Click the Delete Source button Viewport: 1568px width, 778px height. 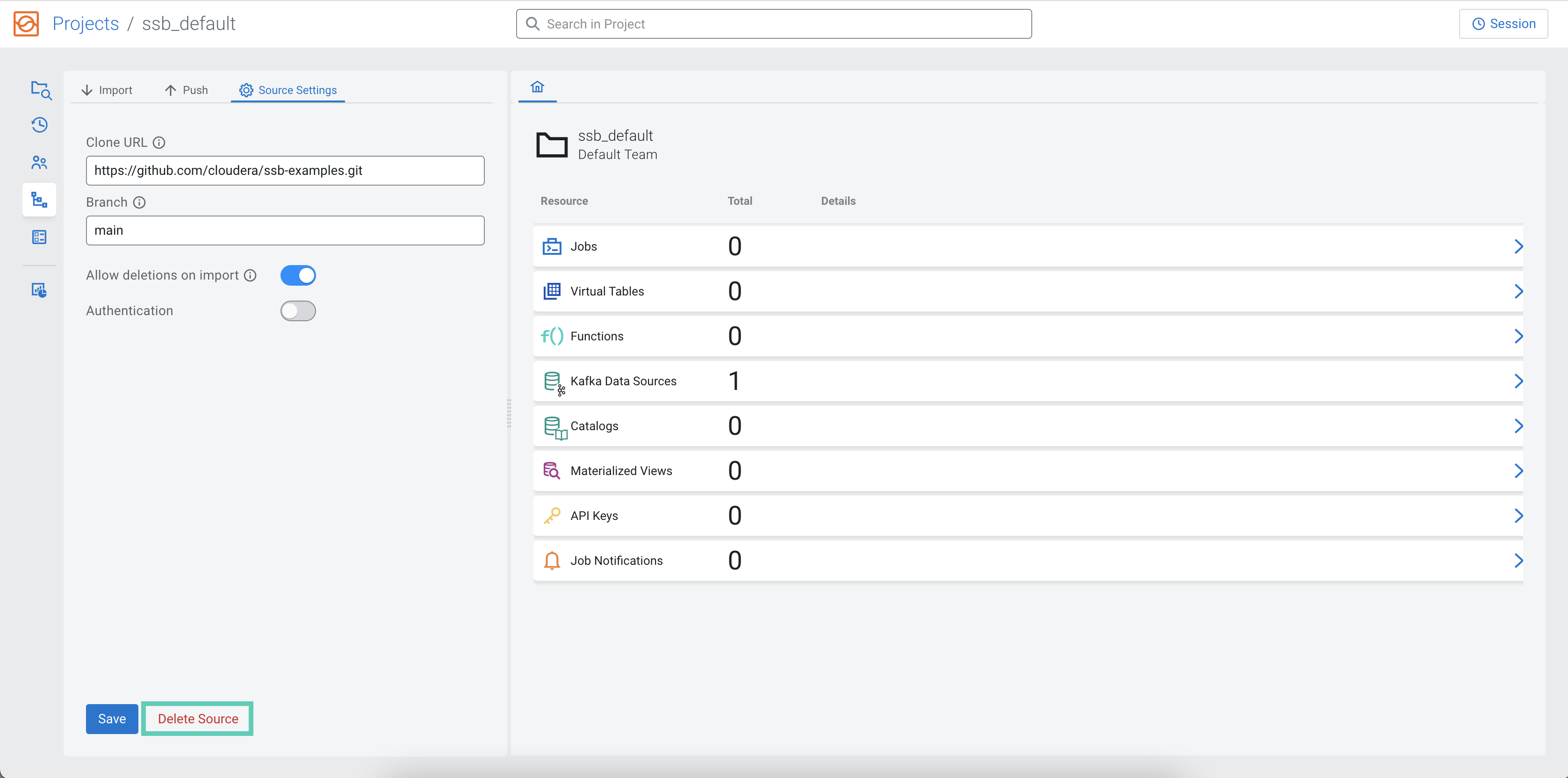(198, 719)
